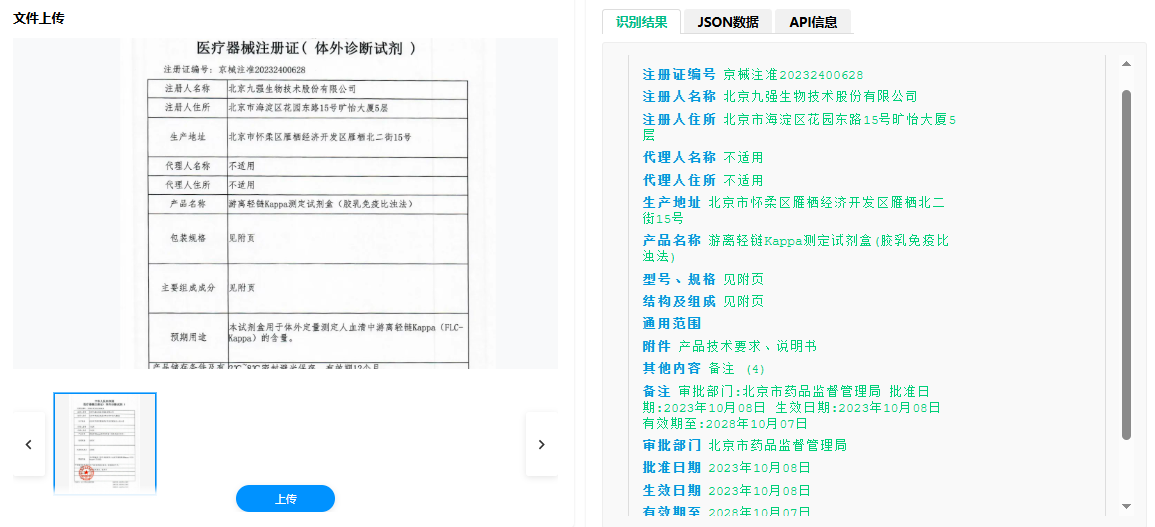Select the value 产品技术要求、说明书
The image size is (1155, 527).
(x=748, y=346)
